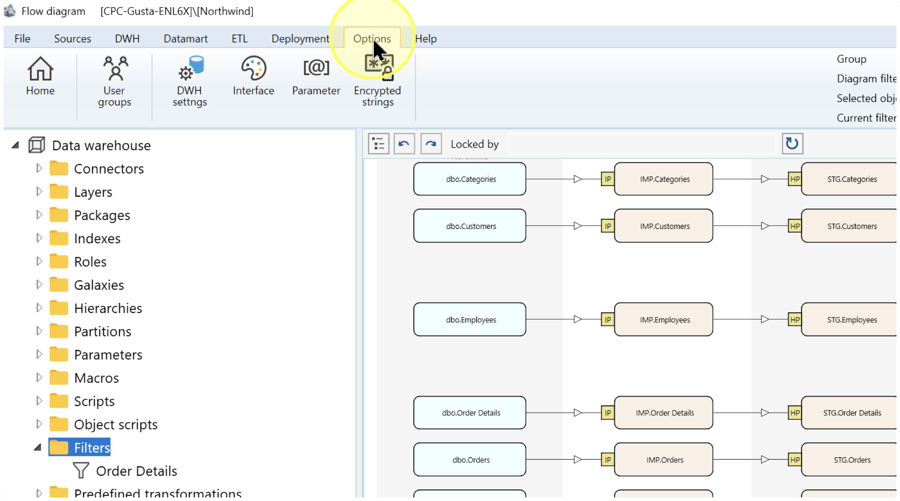Select the IMP.Customers node
The height and width of the screenshot is (501, 900).
point(664,226)
